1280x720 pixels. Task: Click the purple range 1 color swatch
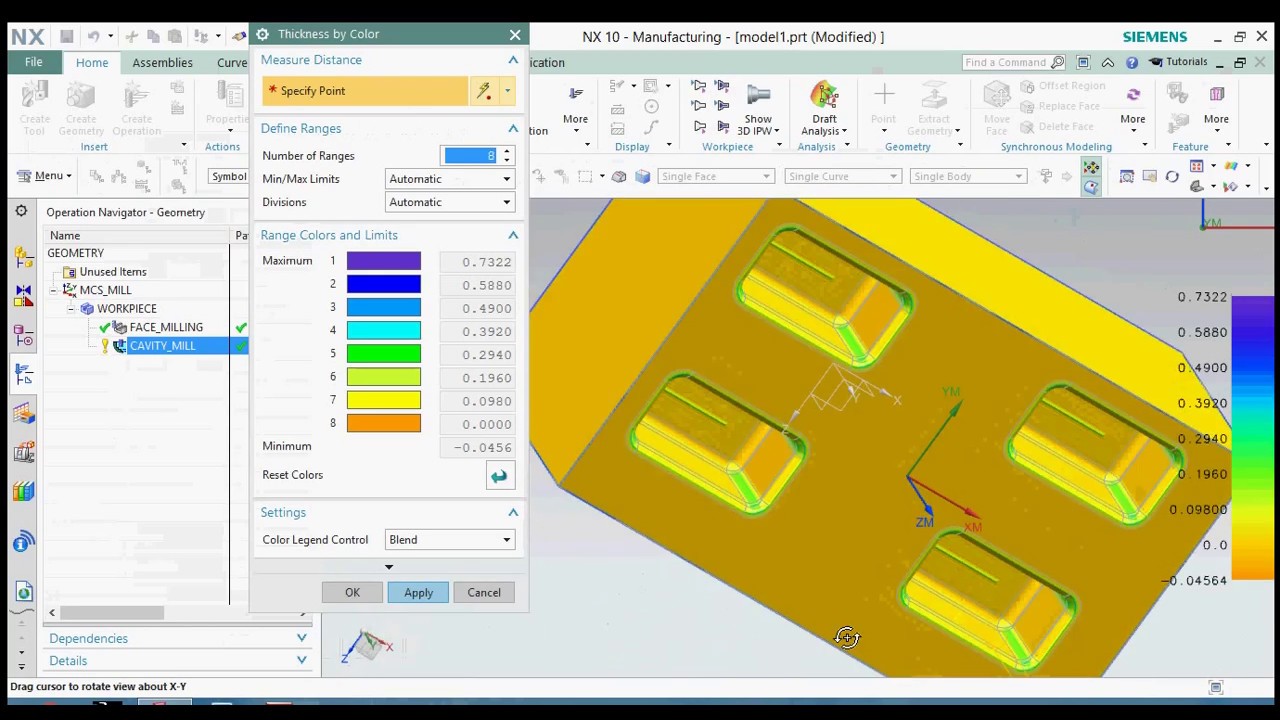384,261
